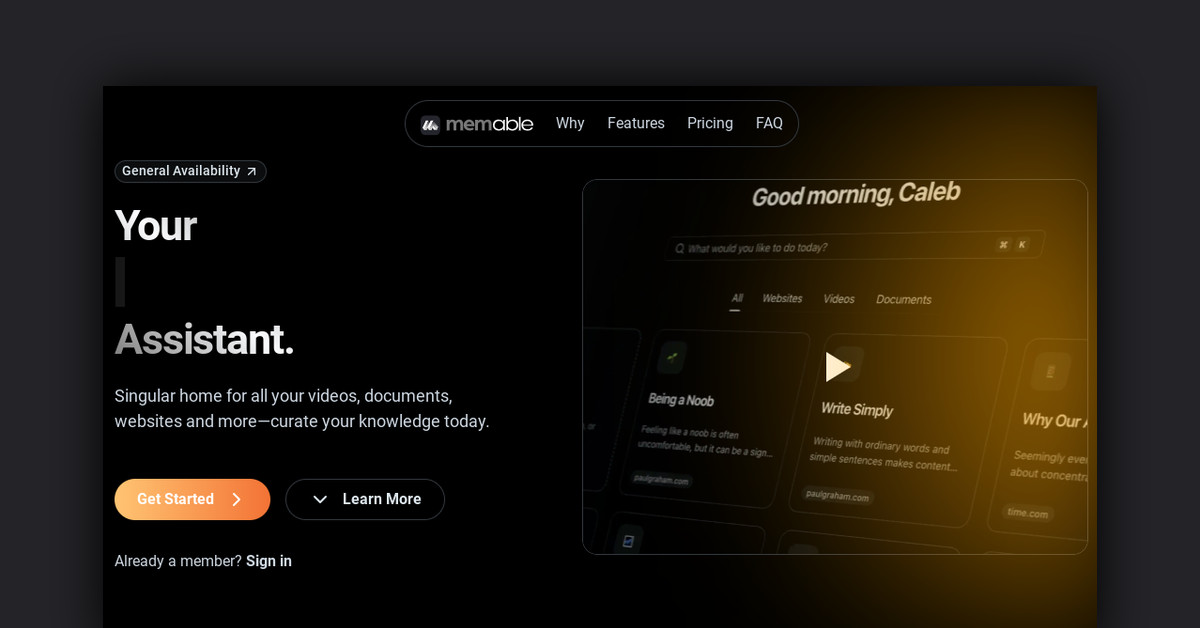
Task: Open the Pricing page link
Action: [710, 124]
